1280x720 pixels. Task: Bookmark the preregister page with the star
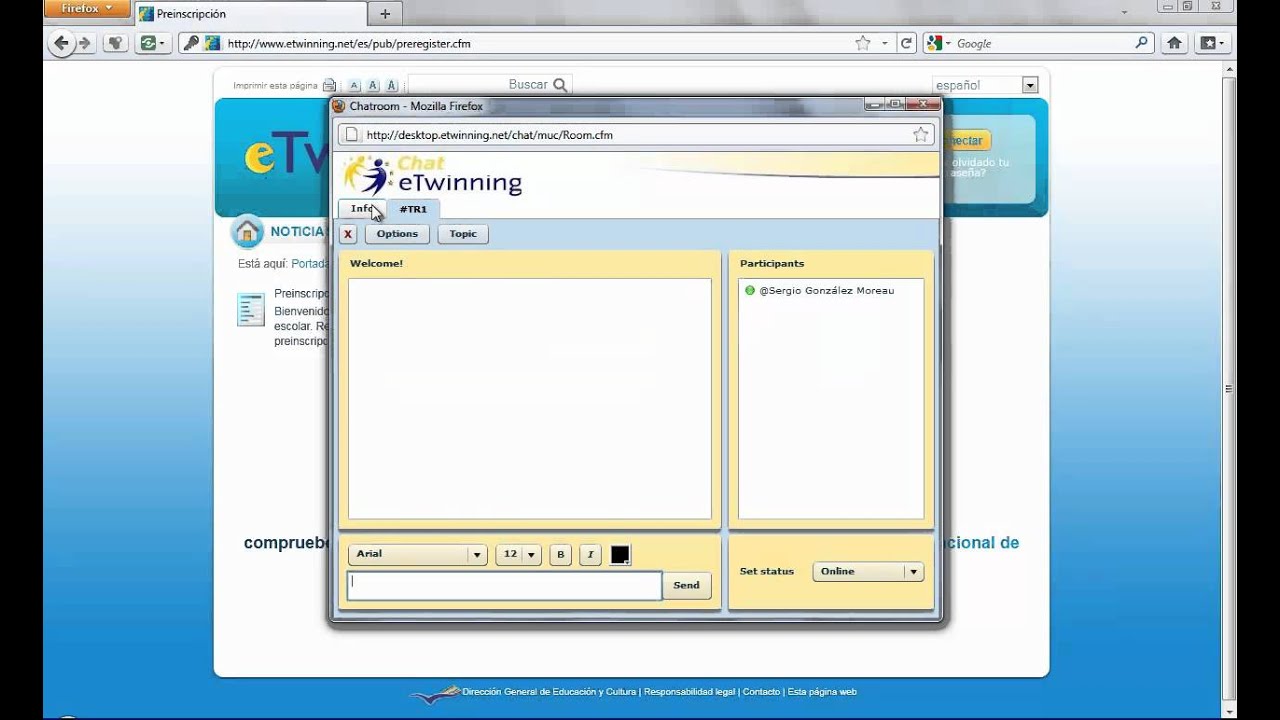pyautogui.click(x=862, y=43)
